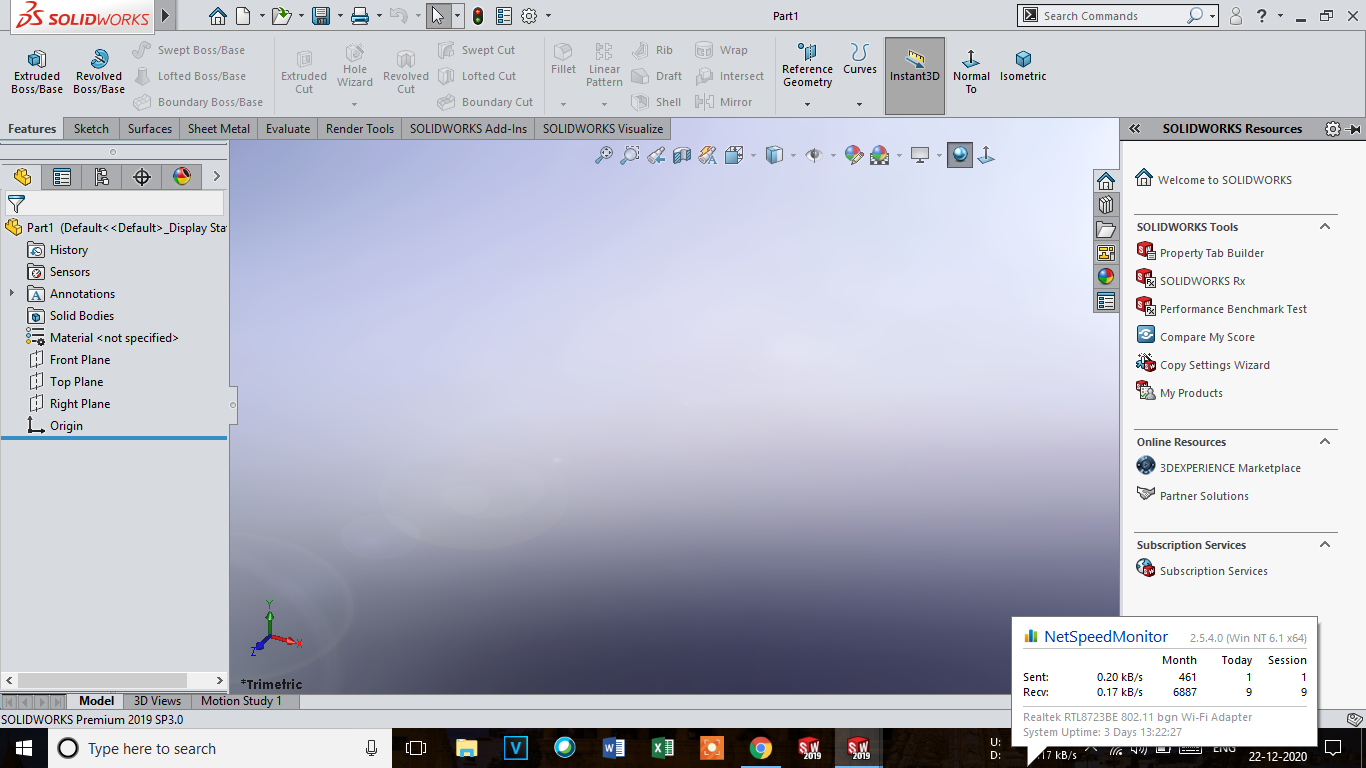Open the SOLIDWORKS Visualize tab
Image resolution: width=1366 pixels, height=768 pixels.
603,129
